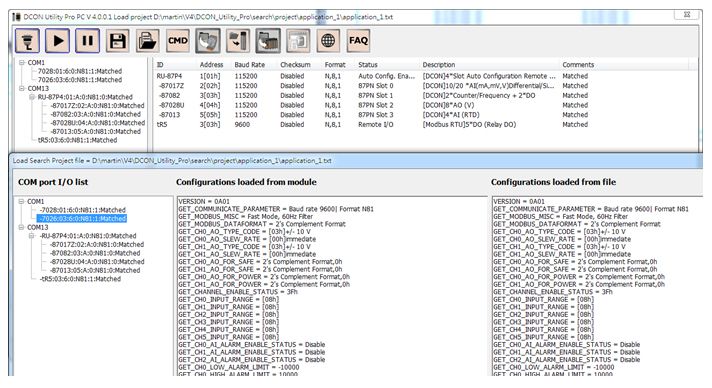The image size is (712, 388).
Task: Select 7028:01:6:0:N81:1:Matched in the main window tree
Action: tap(80, 71)
